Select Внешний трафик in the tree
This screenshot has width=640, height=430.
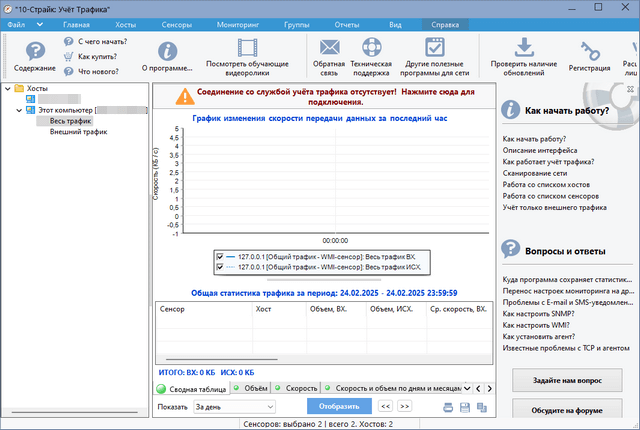(x=78, y=131)
